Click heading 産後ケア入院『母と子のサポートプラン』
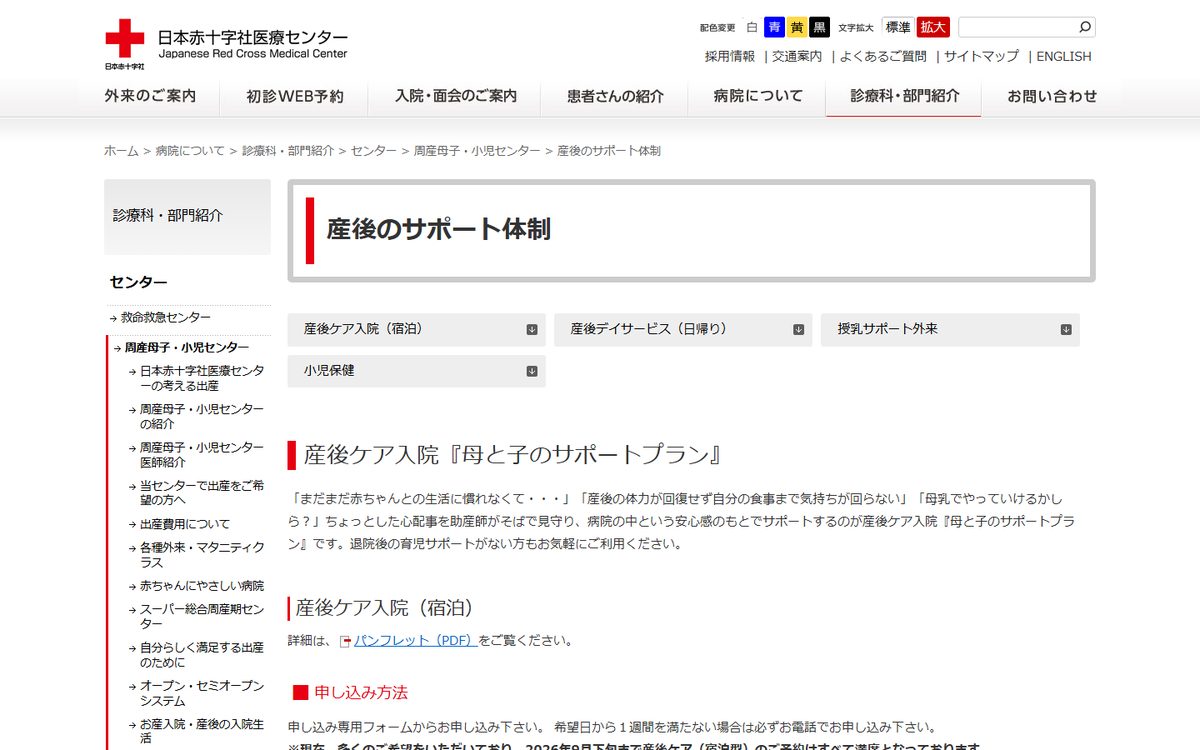This screenshot has height=750, width=1200. click(x=513, y=455)
